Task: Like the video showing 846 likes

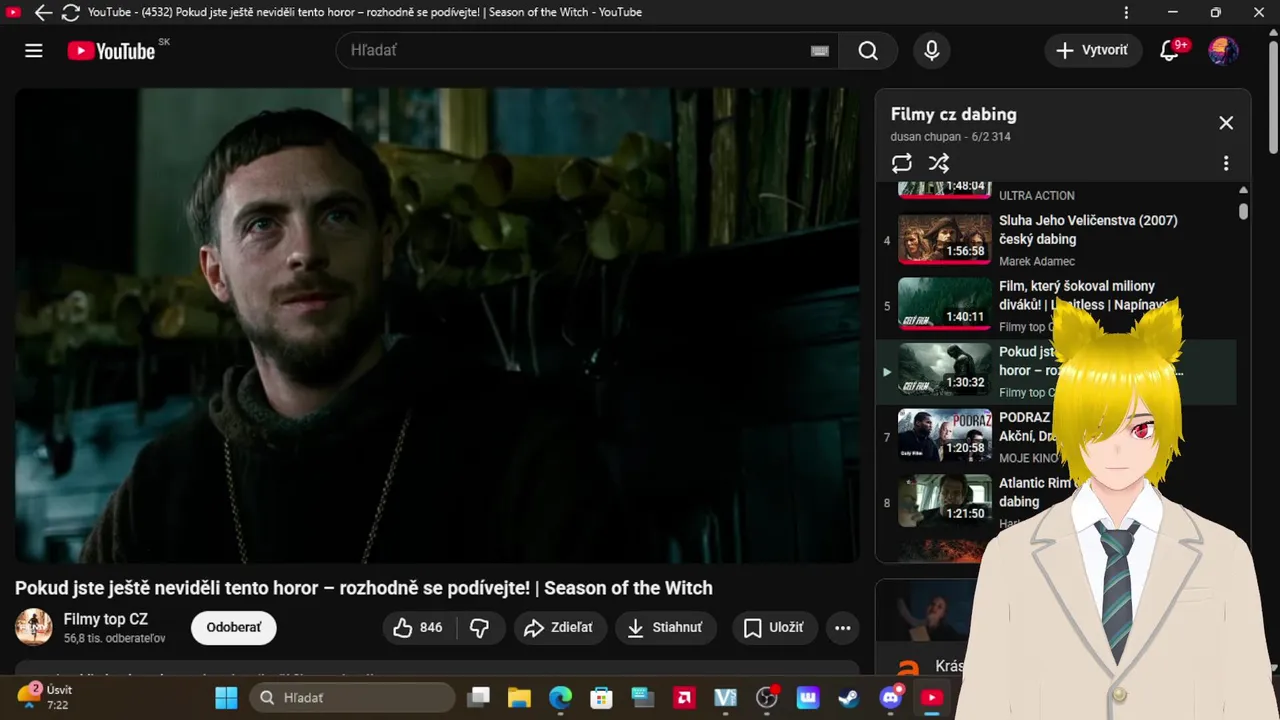Action: coord(419,628)
